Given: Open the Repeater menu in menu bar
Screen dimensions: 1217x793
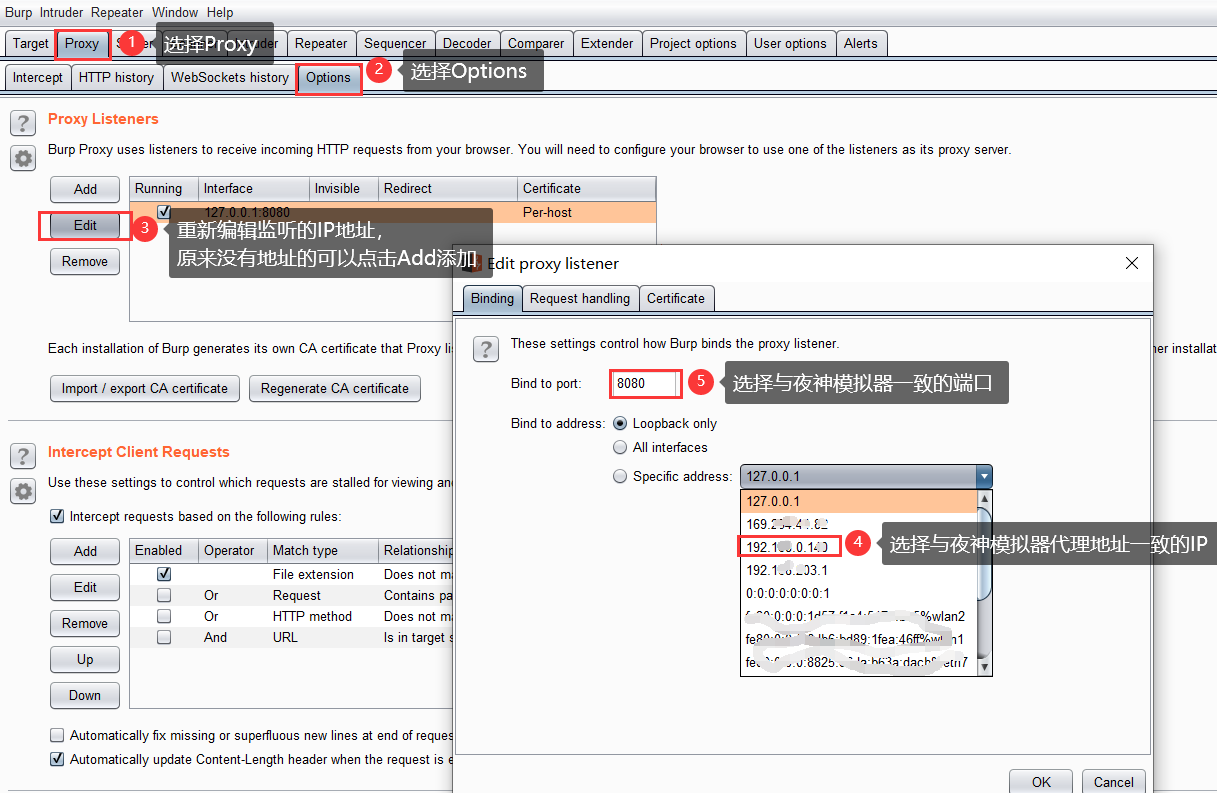Looking at the screenshot, I should click(117, 12).
